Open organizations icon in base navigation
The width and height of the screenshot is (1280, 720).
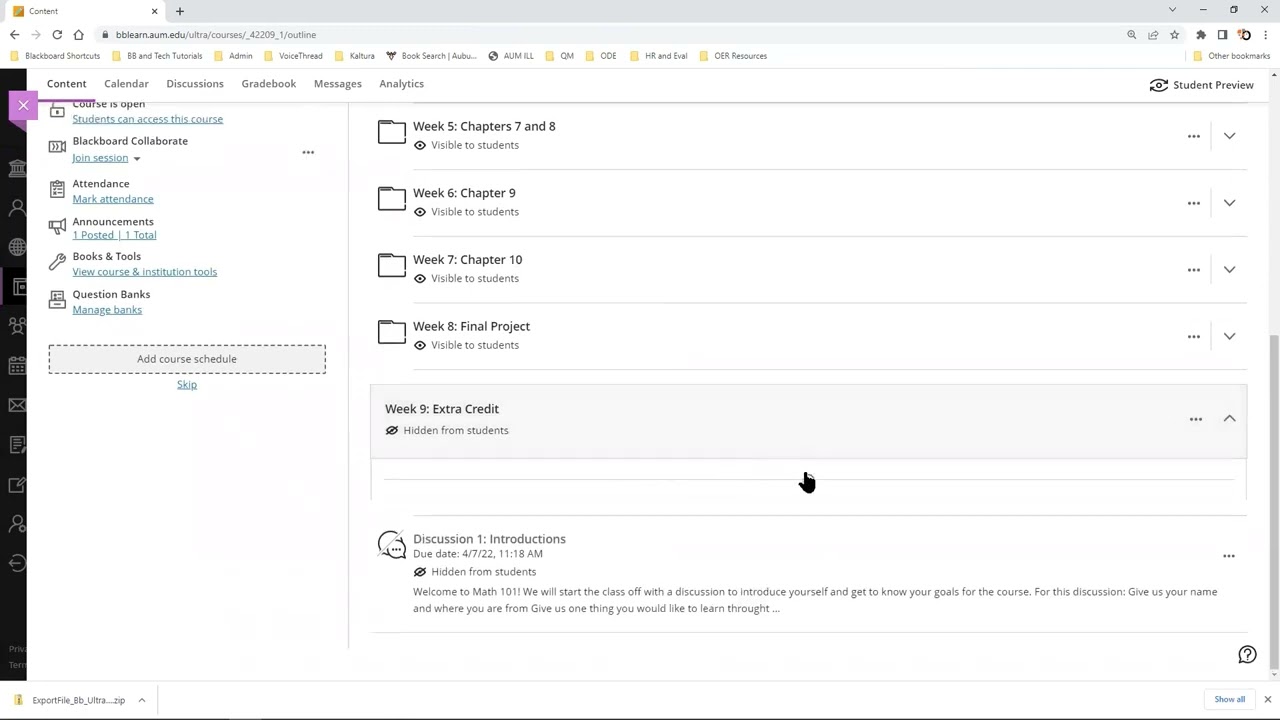pyautogui.click(x=17, y=326)
